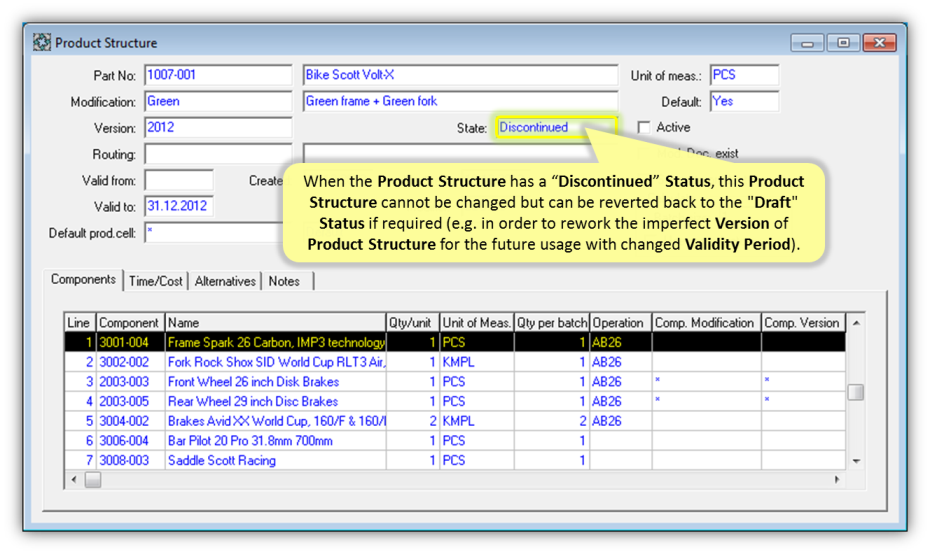
Task: Select row Saddle Scott Racing
Action: click(x=455, y=460)
